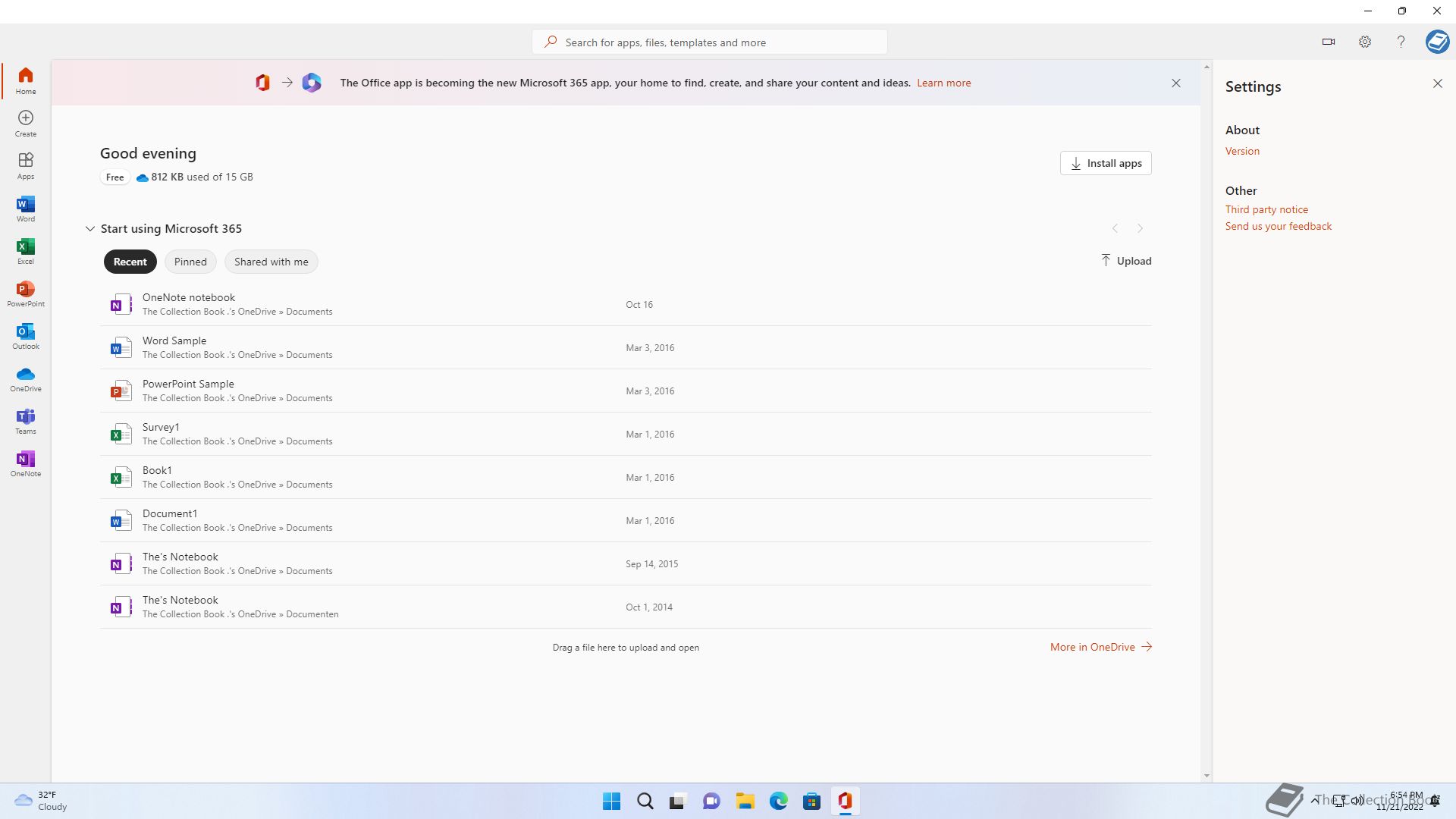Click the PowerPoint Sample file icon

(121, 391)
